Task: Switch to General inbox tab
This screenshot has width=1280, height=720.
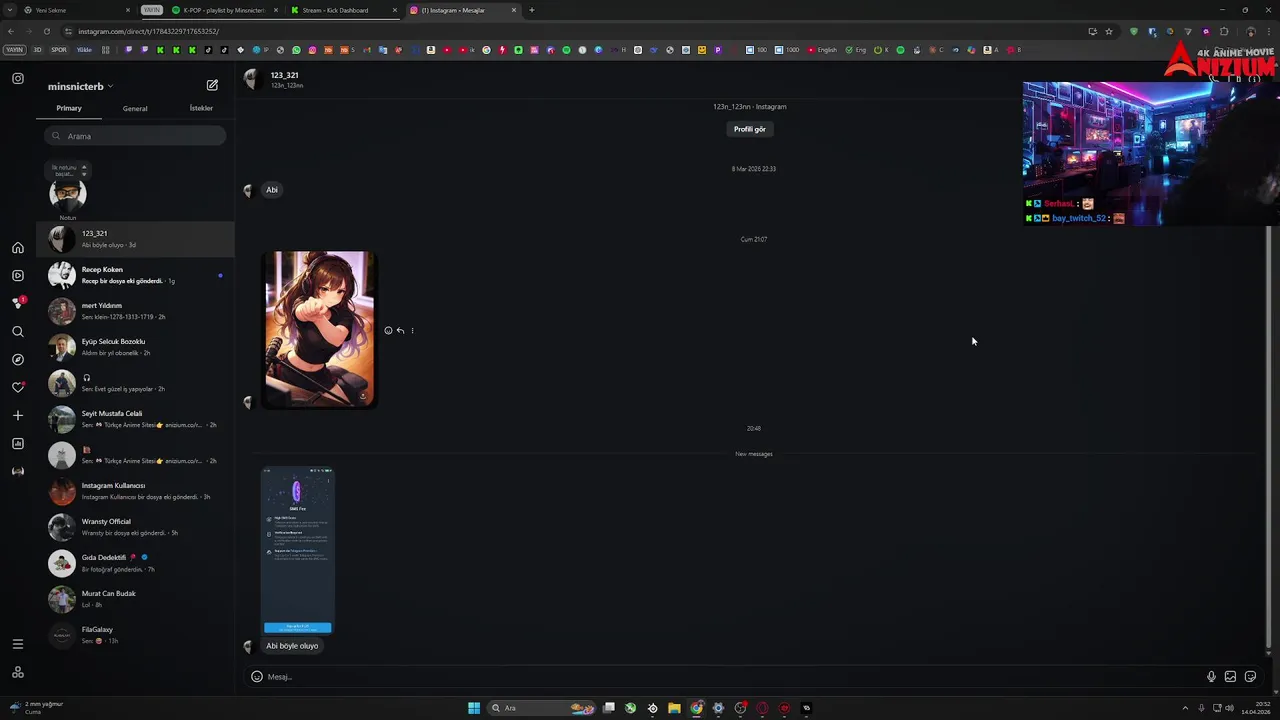Action: point(135,108)
